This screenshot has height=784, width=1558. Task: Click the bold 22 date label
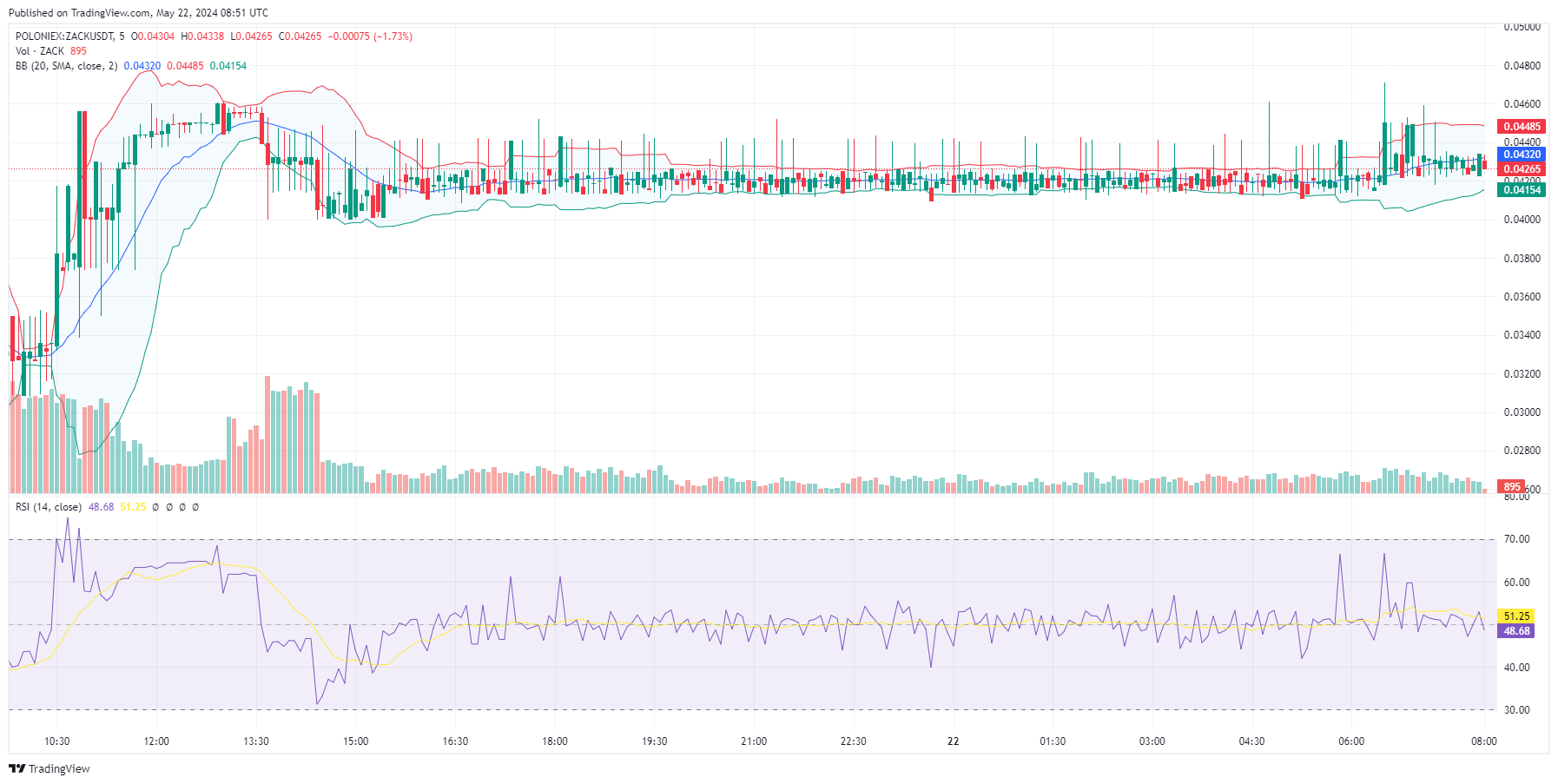tap(954, 741)
